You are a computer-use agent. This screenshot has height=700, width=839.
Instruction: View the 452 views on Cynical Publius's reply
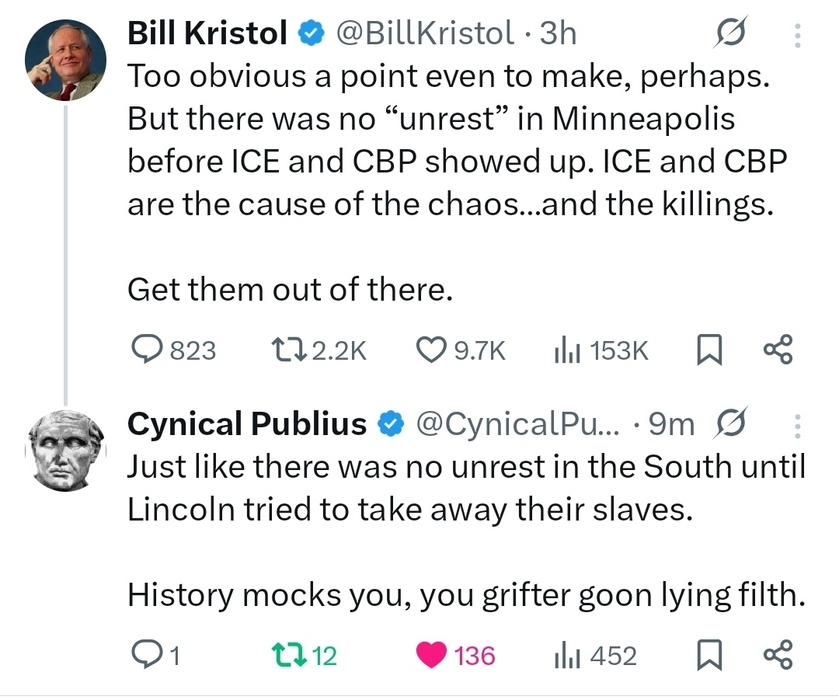[x=566, y=655]
